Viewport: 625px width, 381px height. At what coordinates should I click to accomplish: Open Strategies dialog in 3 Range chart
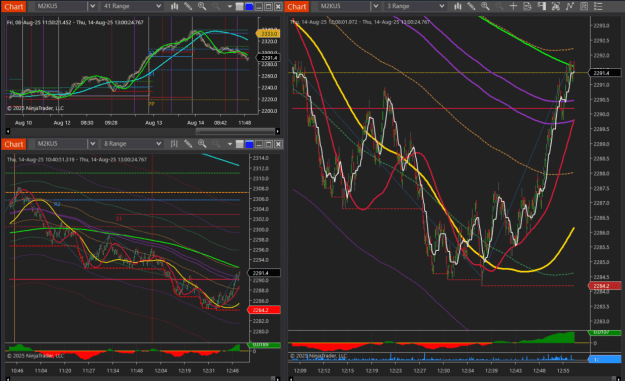(x=584, y=6)
